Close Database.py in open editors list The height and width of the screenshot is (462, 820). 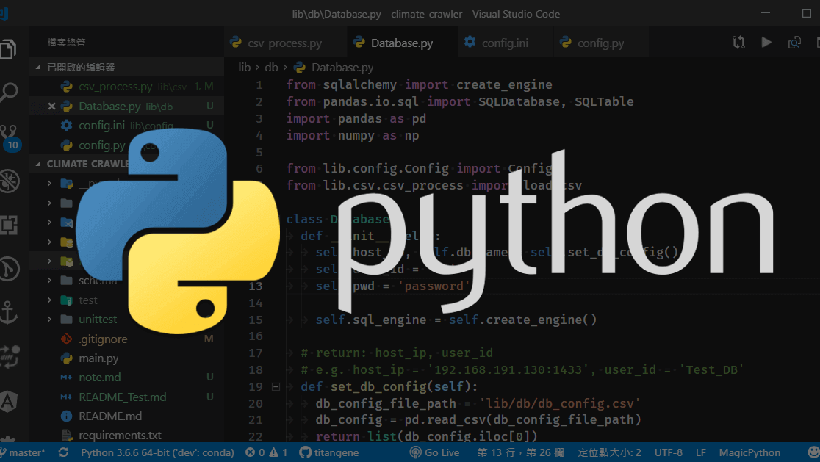point(51,106)
